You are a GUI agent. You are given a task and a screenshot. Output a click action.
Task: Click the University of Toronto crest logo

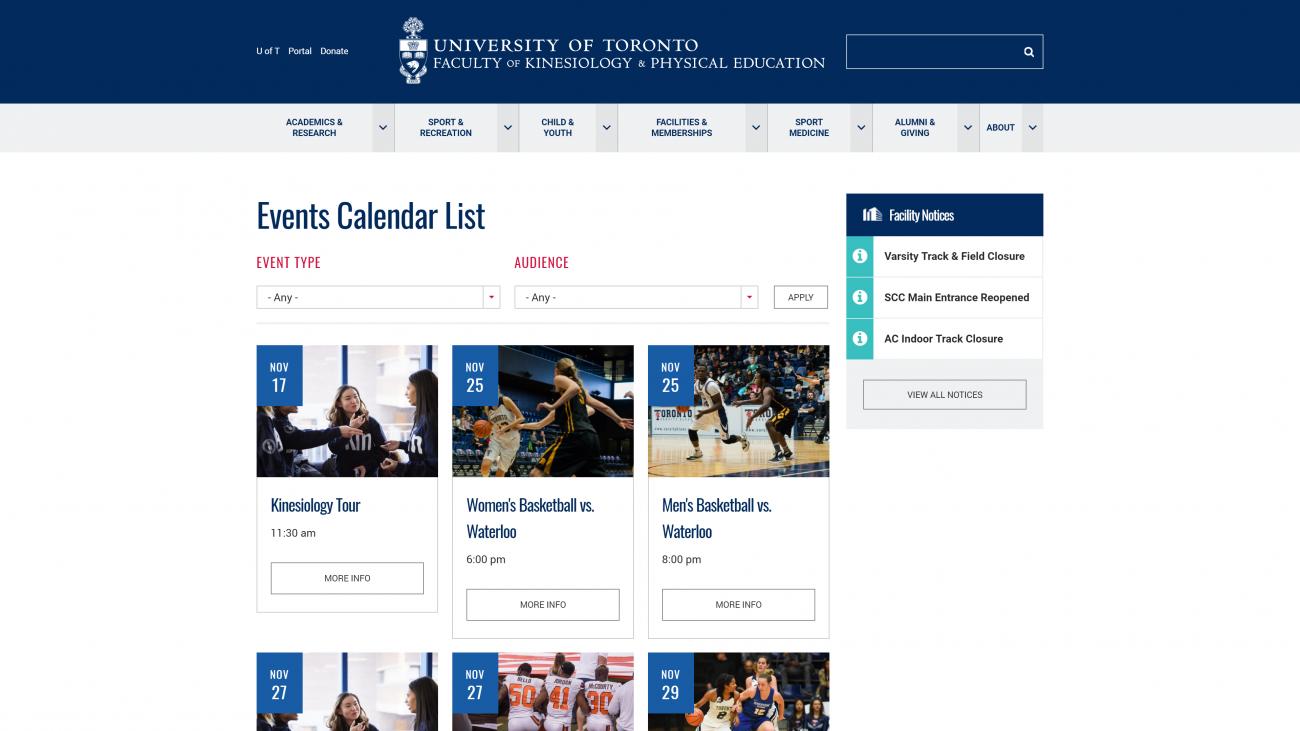point(412,51)
